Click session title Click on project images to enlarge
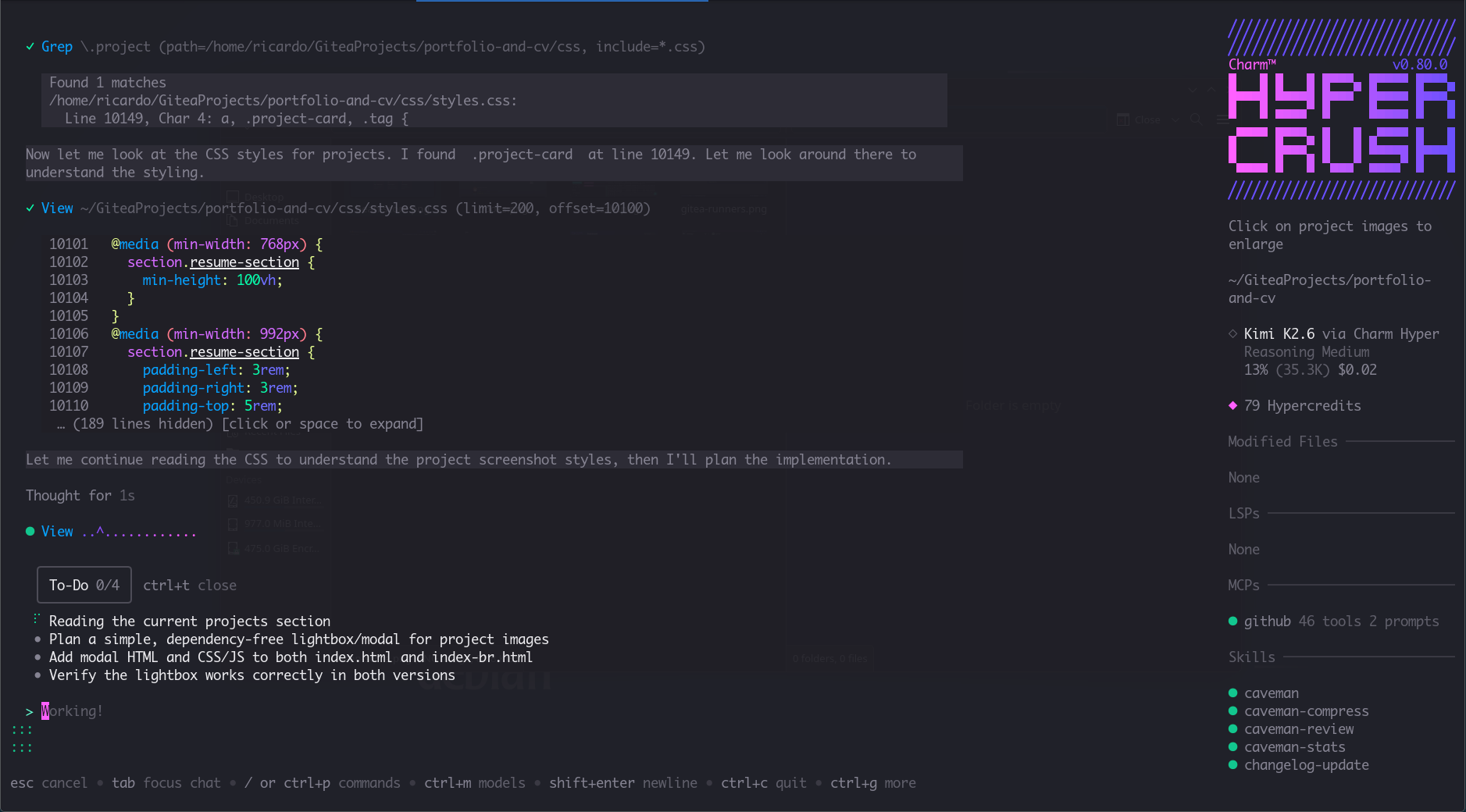The image size is (1466, 812). click(x=1329, y=235)
